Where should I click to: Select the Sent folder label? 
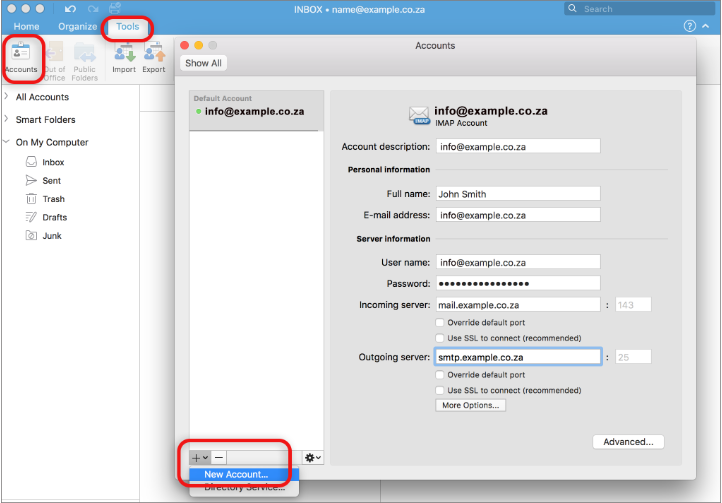coord(52,181)
